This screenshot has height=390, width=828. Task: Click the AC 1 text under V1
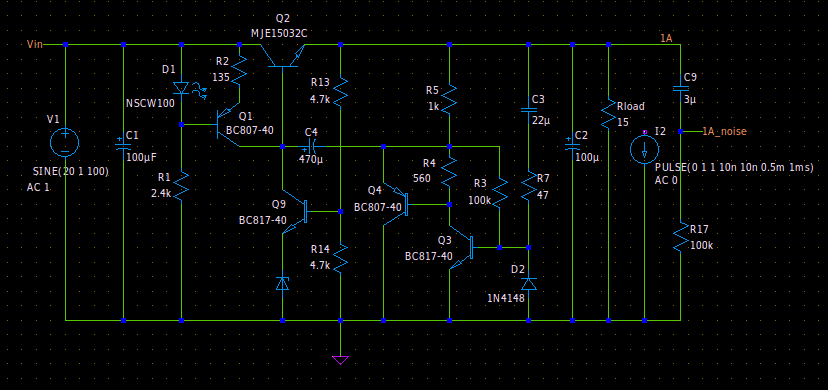click(x=38, y=187)
